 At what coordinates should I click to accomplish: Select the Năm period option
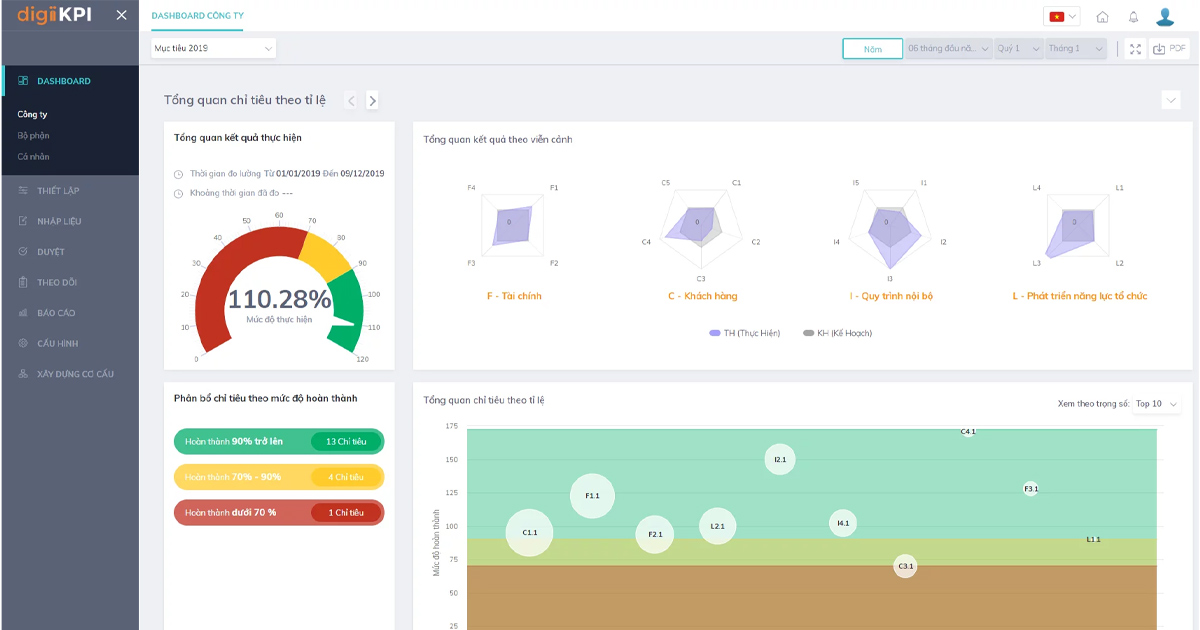coord(872,49)
